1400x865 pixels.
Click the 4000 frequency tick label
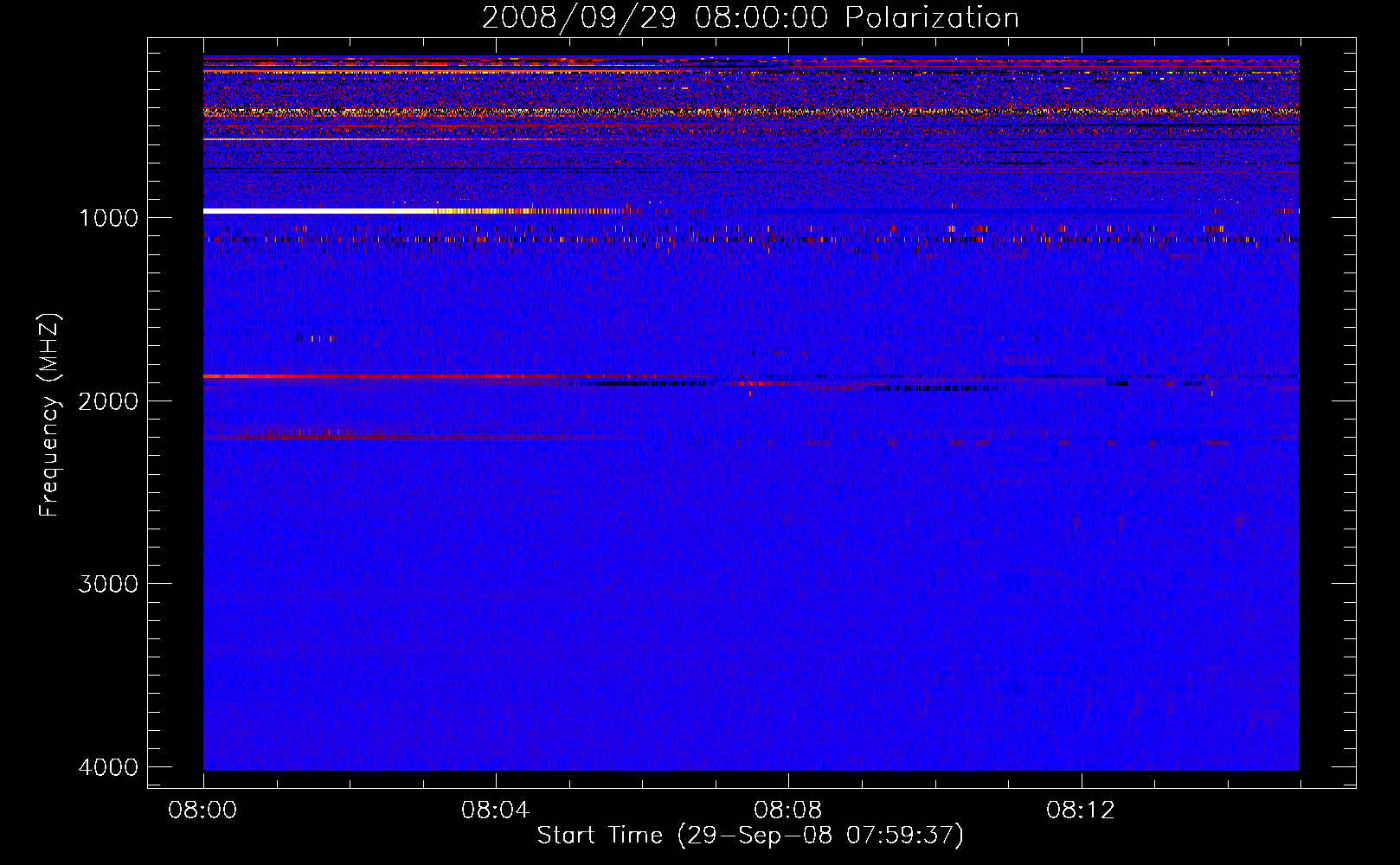108,767
